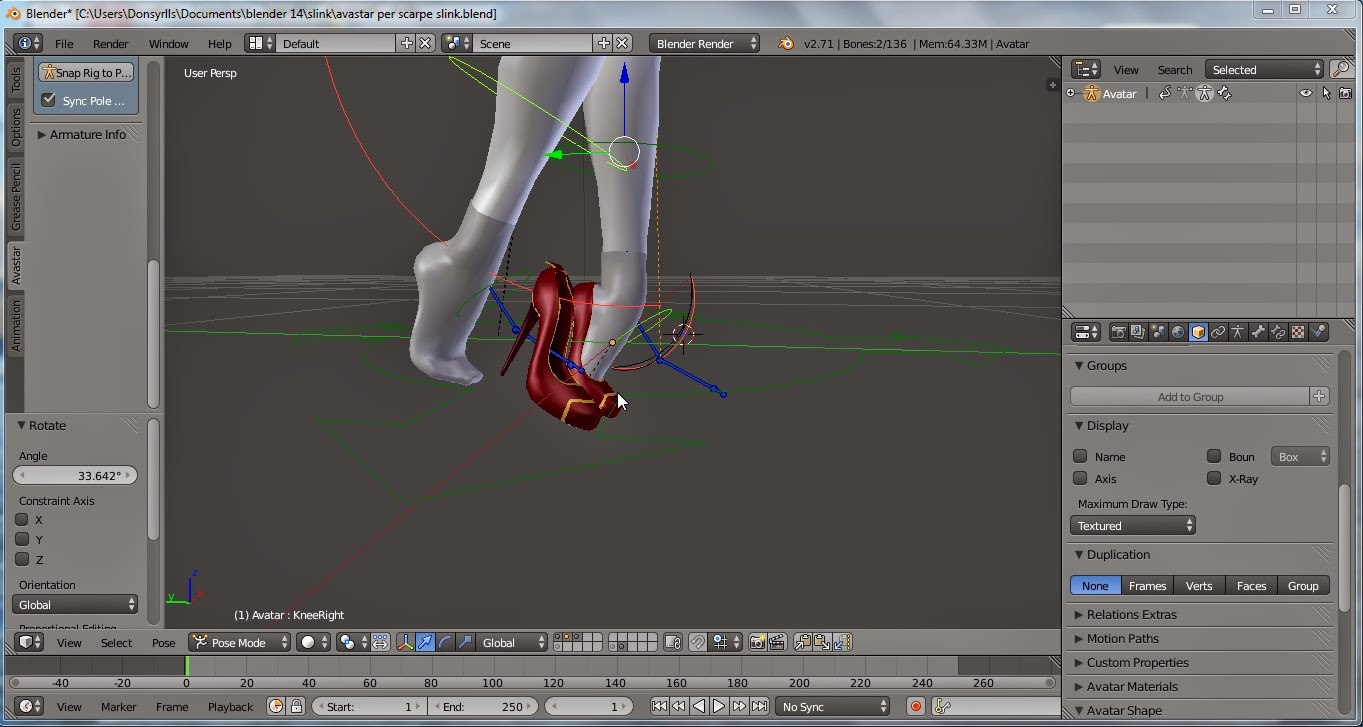This screenshot has width=1363, height=727.
Task: Switch to the Animation sidebar tab
Action: coord(16,326)
